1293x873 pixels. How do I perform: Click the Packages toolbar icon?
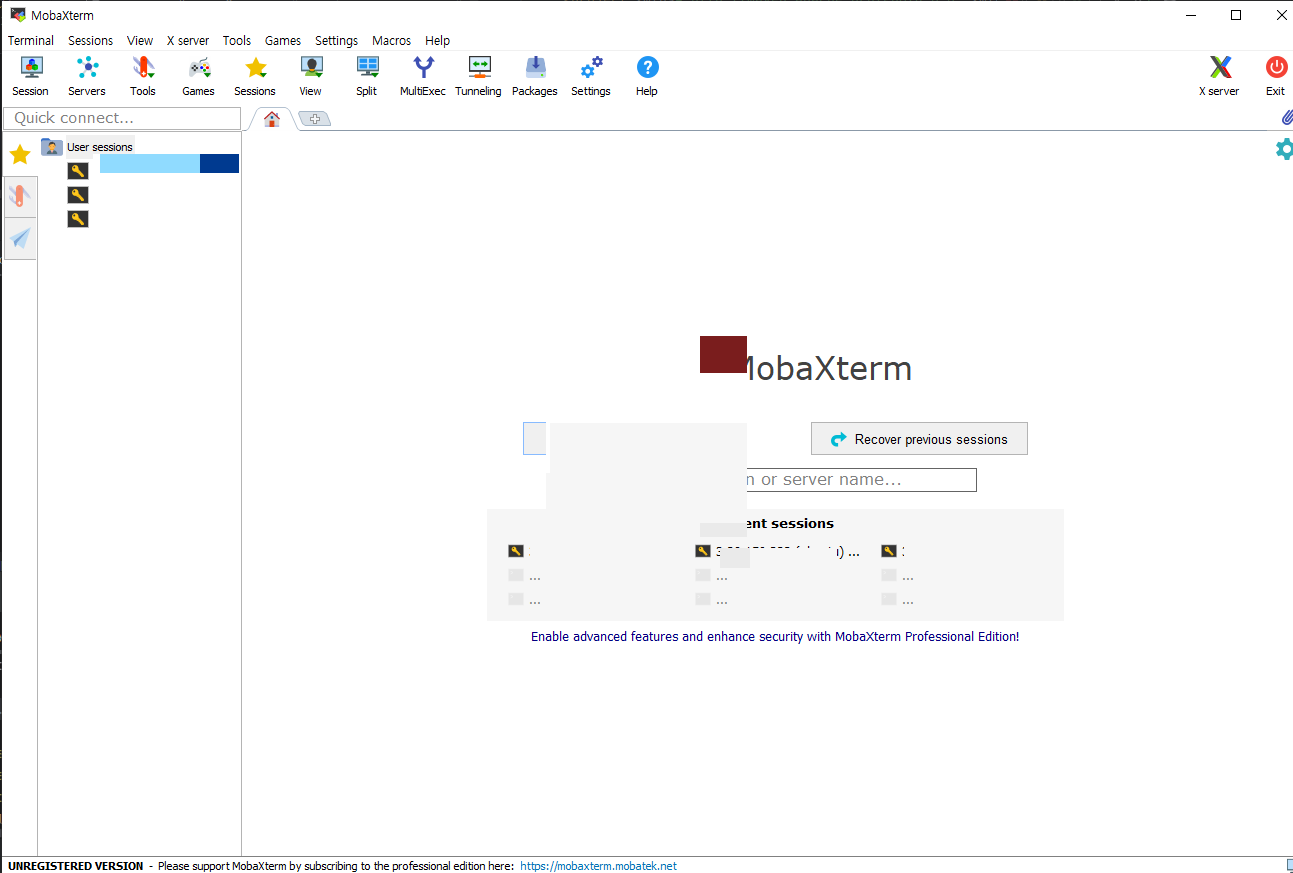click(x=535, y=76)
